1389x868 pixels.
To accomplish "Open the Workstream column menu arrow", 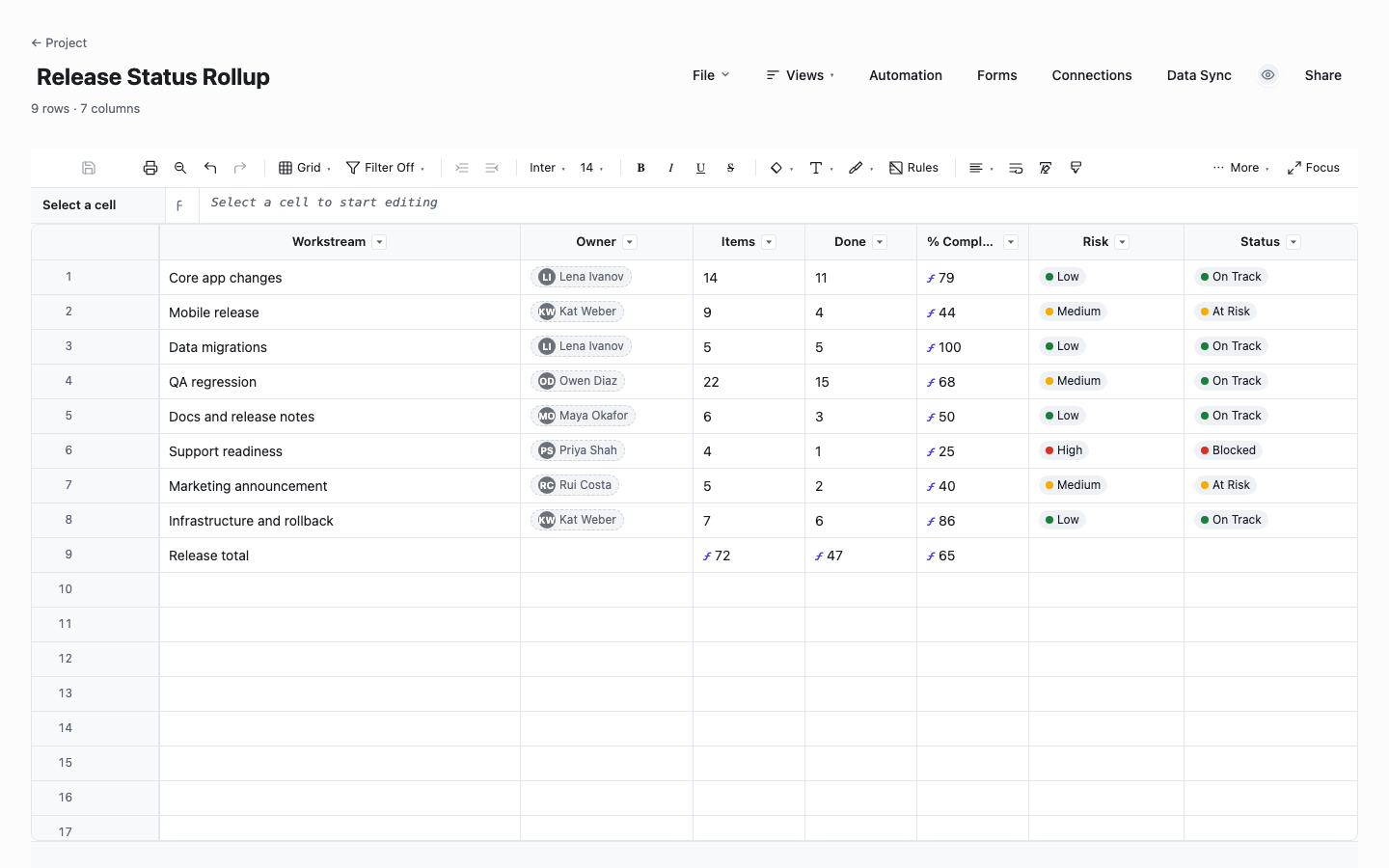I will (x=380, y=242).
